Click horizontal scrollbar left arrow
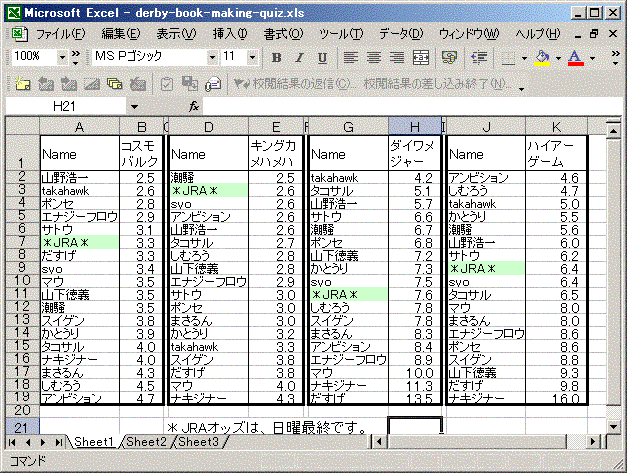 [379, 442]
